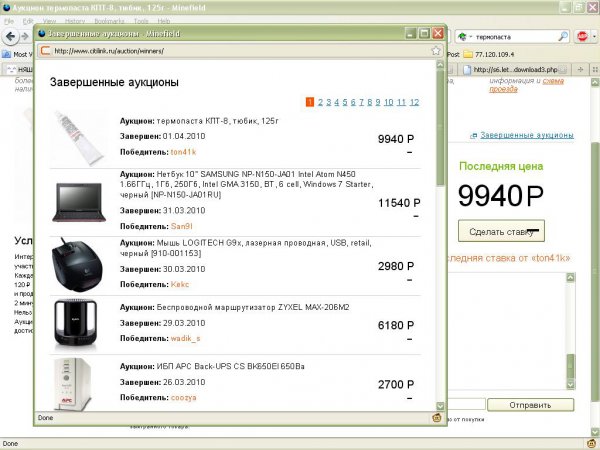Image resolution: width=600 pixels, height=450 pixels.
Task: Click the 2700 Р price text
Action: [396, 384]
